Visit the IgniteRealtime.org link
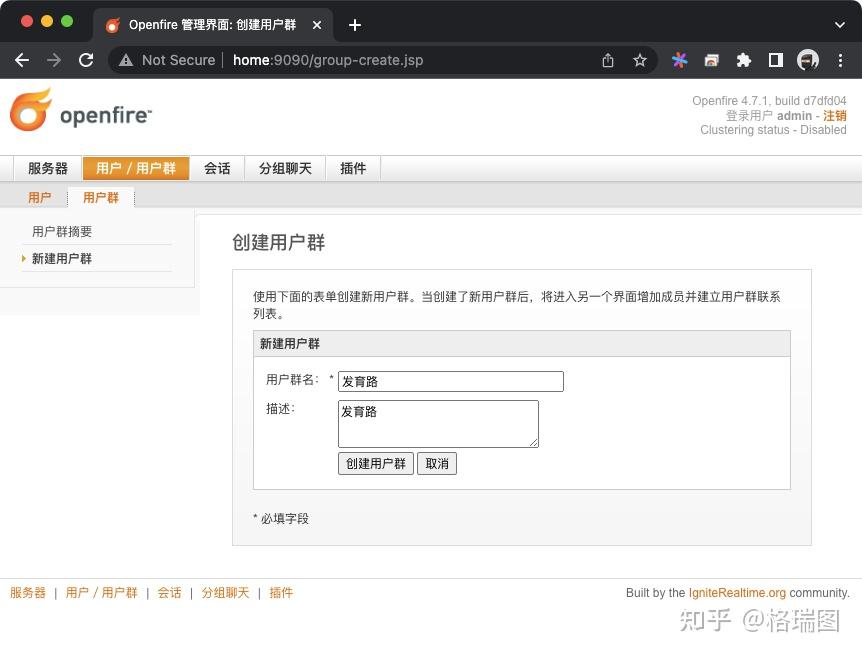Image resolution: width=862 pixels, height=655 pixels. (x=737, y=592)
